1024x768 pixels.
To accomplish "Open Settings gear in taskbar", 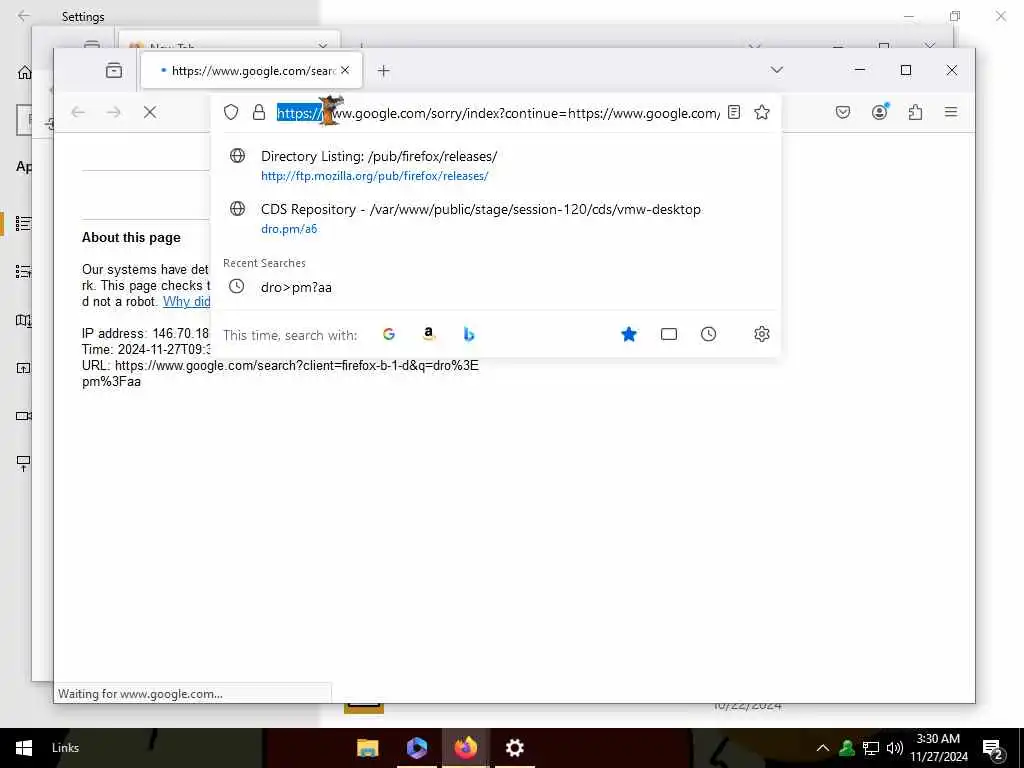I will tap(515, 748).
